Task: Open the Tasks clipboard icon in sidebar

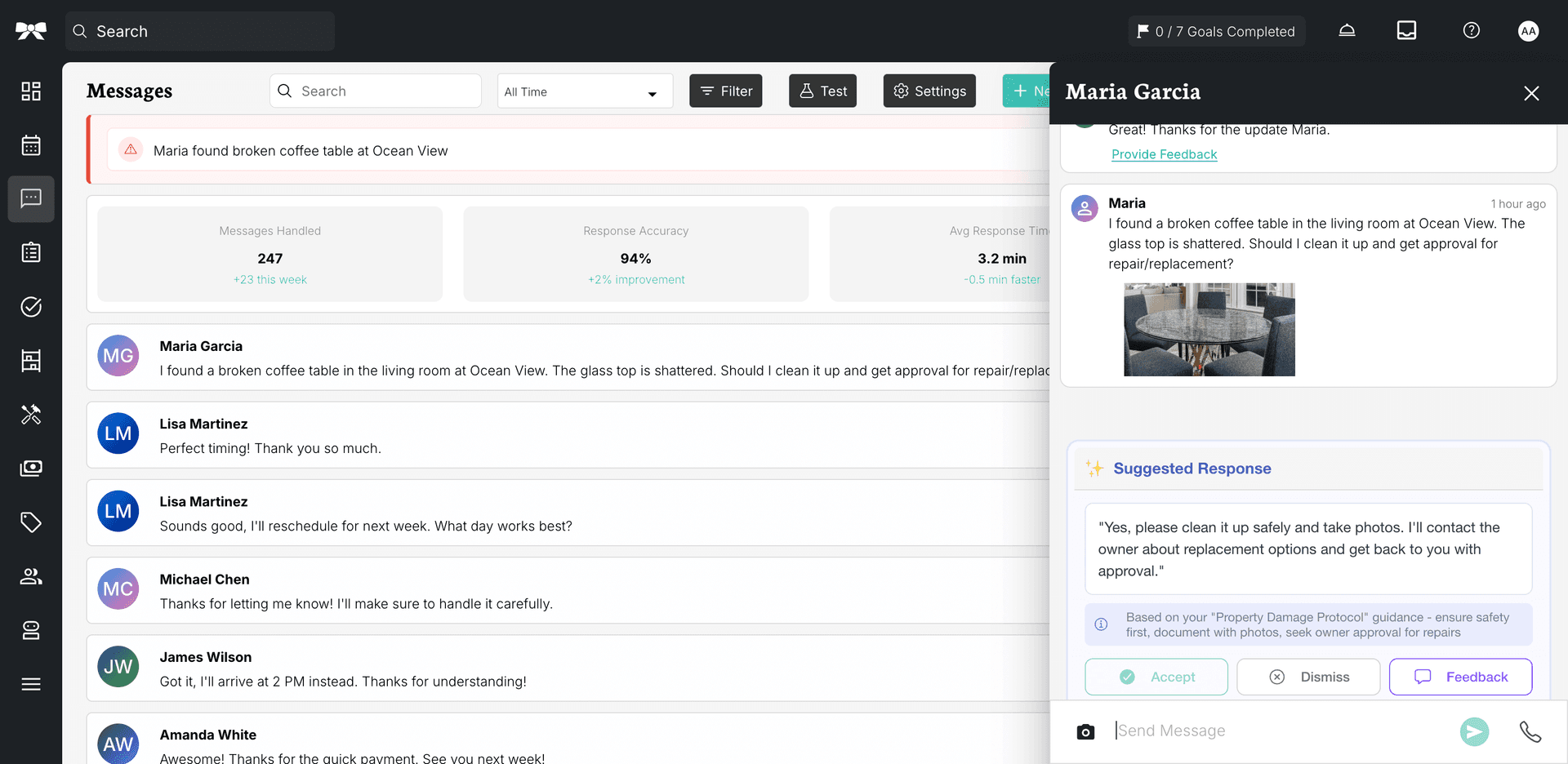Action: click(x=30, y=252)
